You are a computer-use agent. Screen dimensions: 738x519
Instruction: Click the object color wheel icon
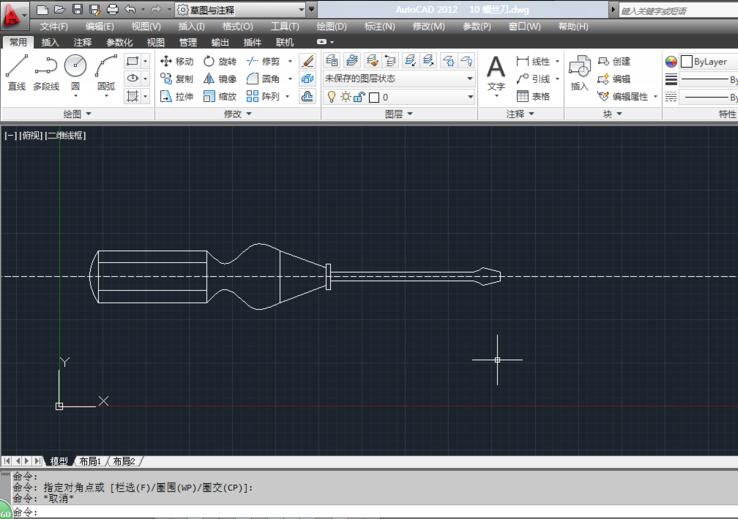(x=671, y=62)
